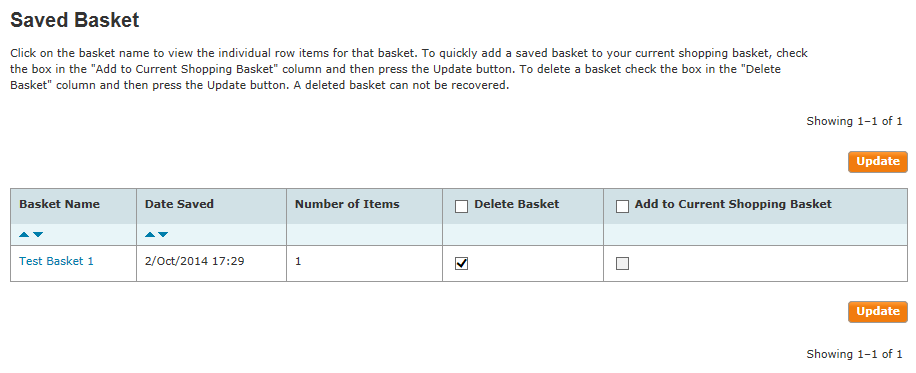Sort Date Saved column ascending with up arrow
916x373 pixels.
point(150,234)
